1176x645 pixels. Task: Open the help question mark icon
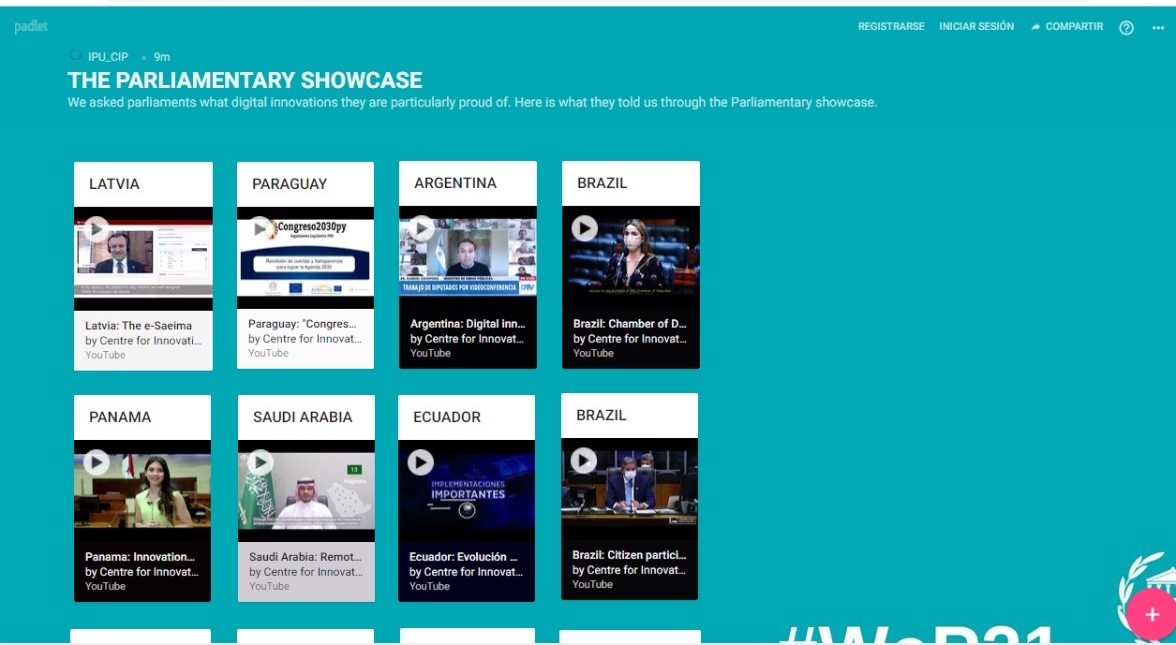[1126, 28]
